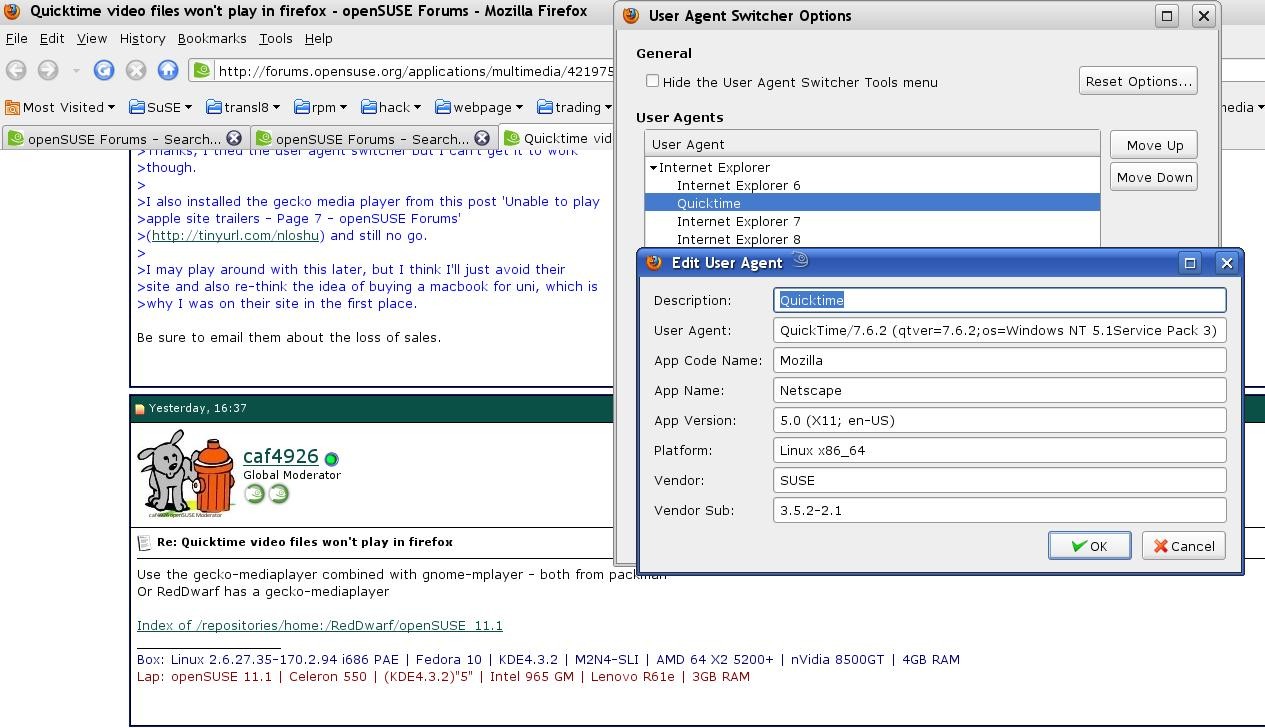The height and width of the screenshot is (728, 1265).
Task: Click the Reset Options... button
Action: tap(1138, 81)
